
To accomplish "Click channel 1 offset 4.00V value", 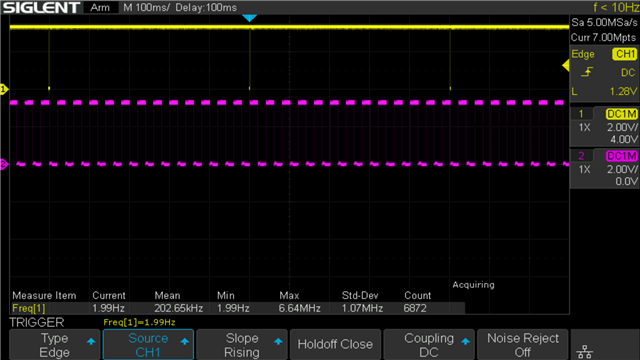I will [x=623, y=140].
